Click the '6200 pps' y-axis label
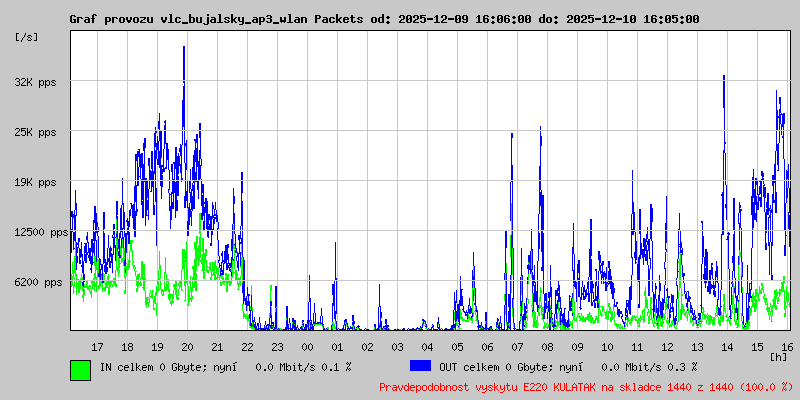The image size is (800, 400). coord(39,282)
